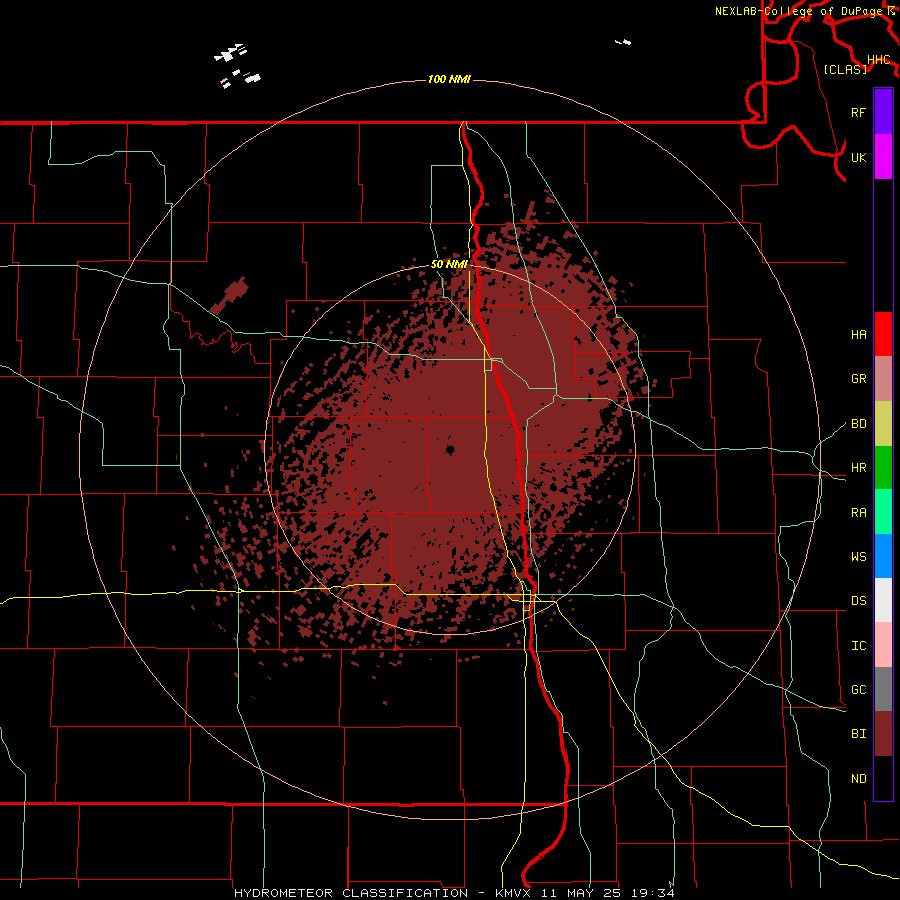Click the UK magenta legend swatch
This screenshot has height=900, width=900.
(x=883, y=157)
